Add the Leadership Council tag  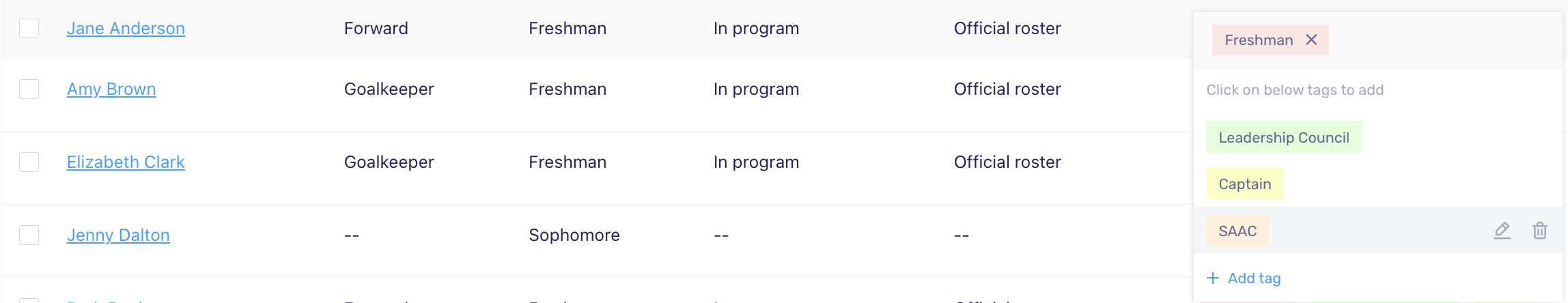click(x=1284, y=137)
